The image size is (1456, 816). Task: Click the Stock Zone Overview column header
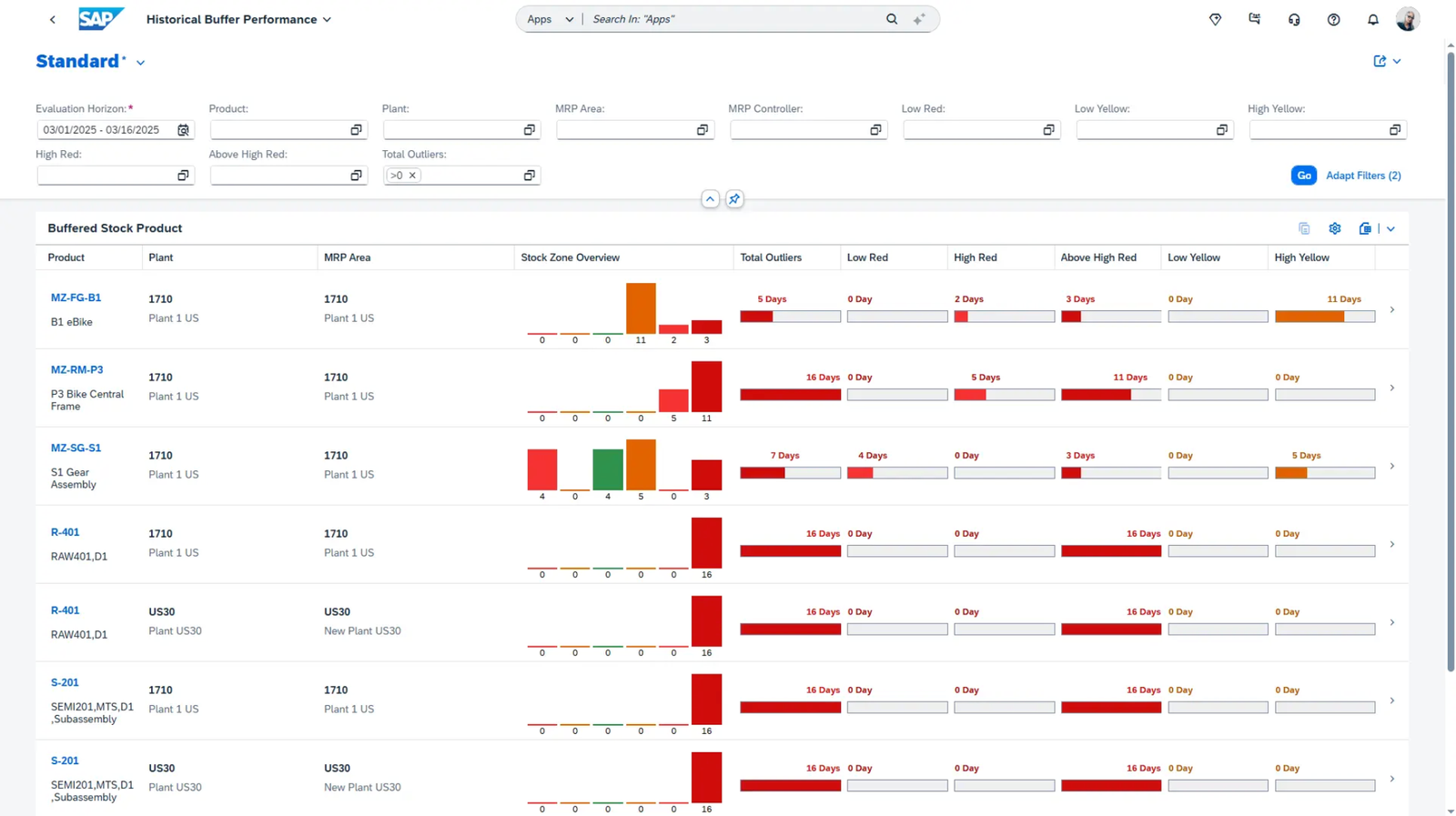point(570,257)
